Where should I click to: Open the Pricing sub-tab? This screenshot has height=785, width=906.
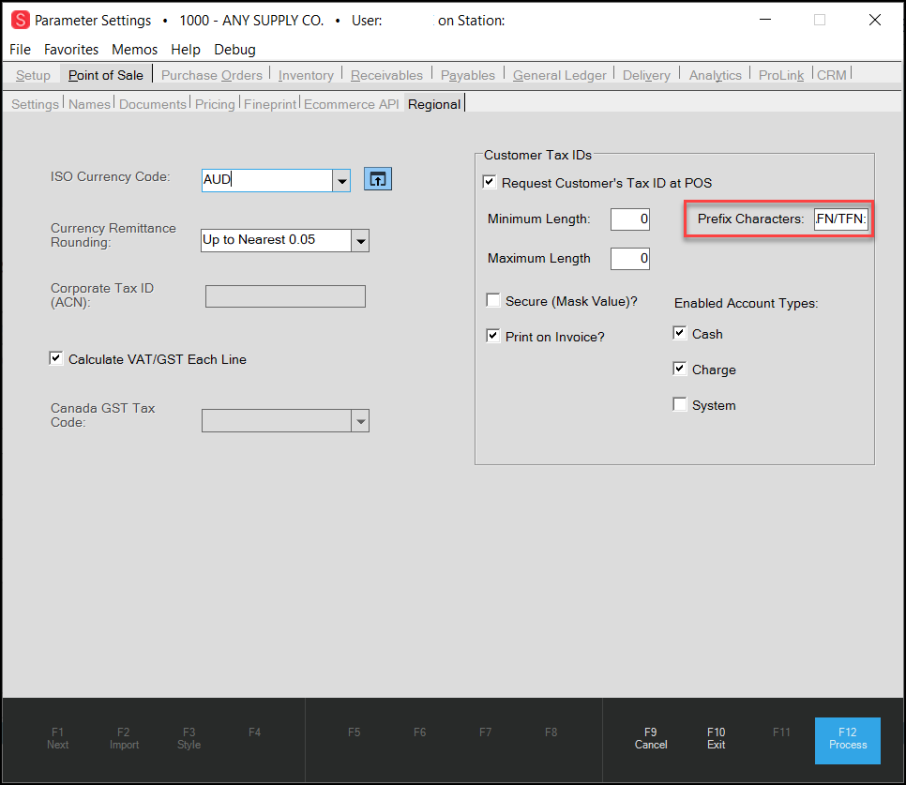tap(215, 104)
